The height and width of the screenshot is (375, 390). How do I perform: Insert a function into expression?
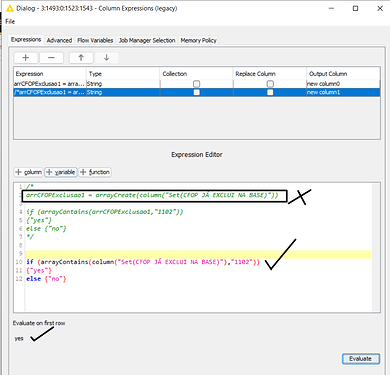95,172
